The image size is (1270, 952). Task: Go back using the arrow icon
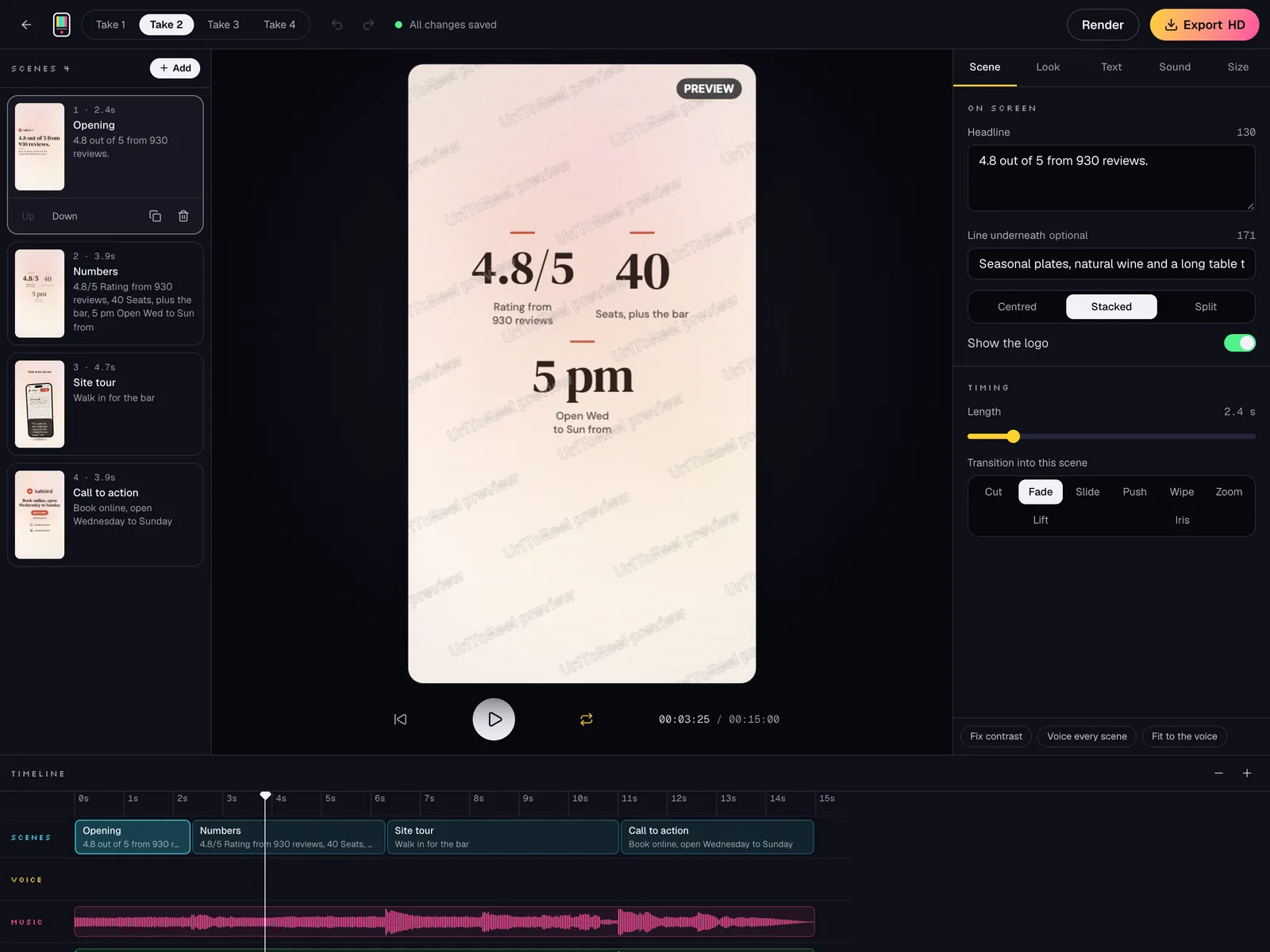pos(26,25)
